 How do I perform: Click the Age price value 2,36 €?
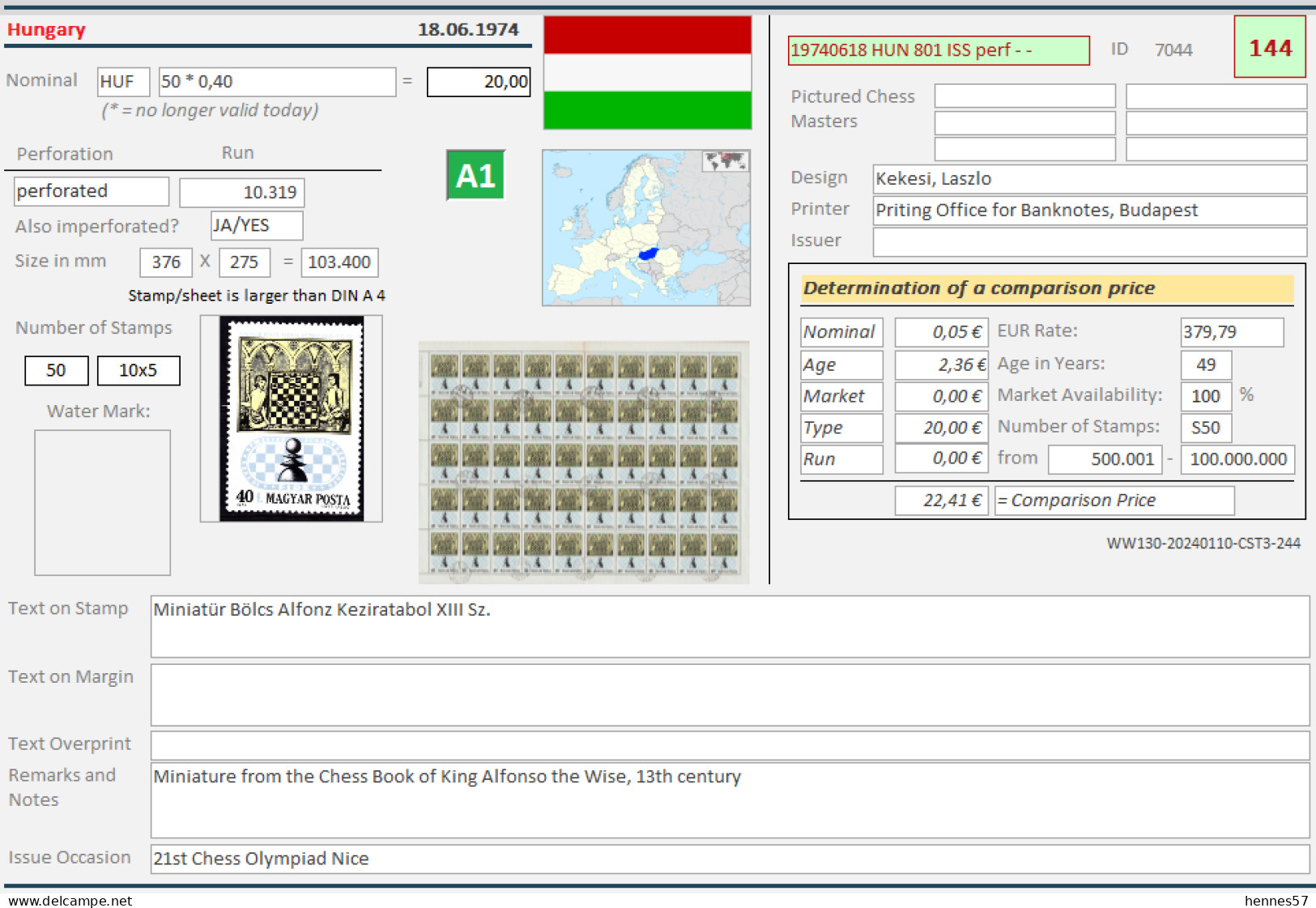coord(941,365)
